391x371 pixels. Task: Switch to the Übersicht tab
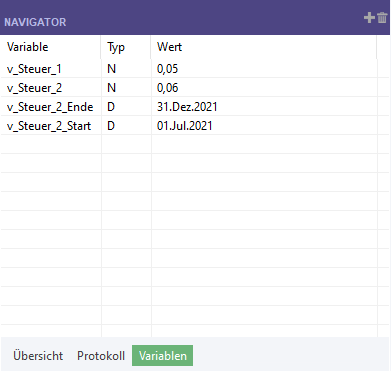tap(38, 356)
